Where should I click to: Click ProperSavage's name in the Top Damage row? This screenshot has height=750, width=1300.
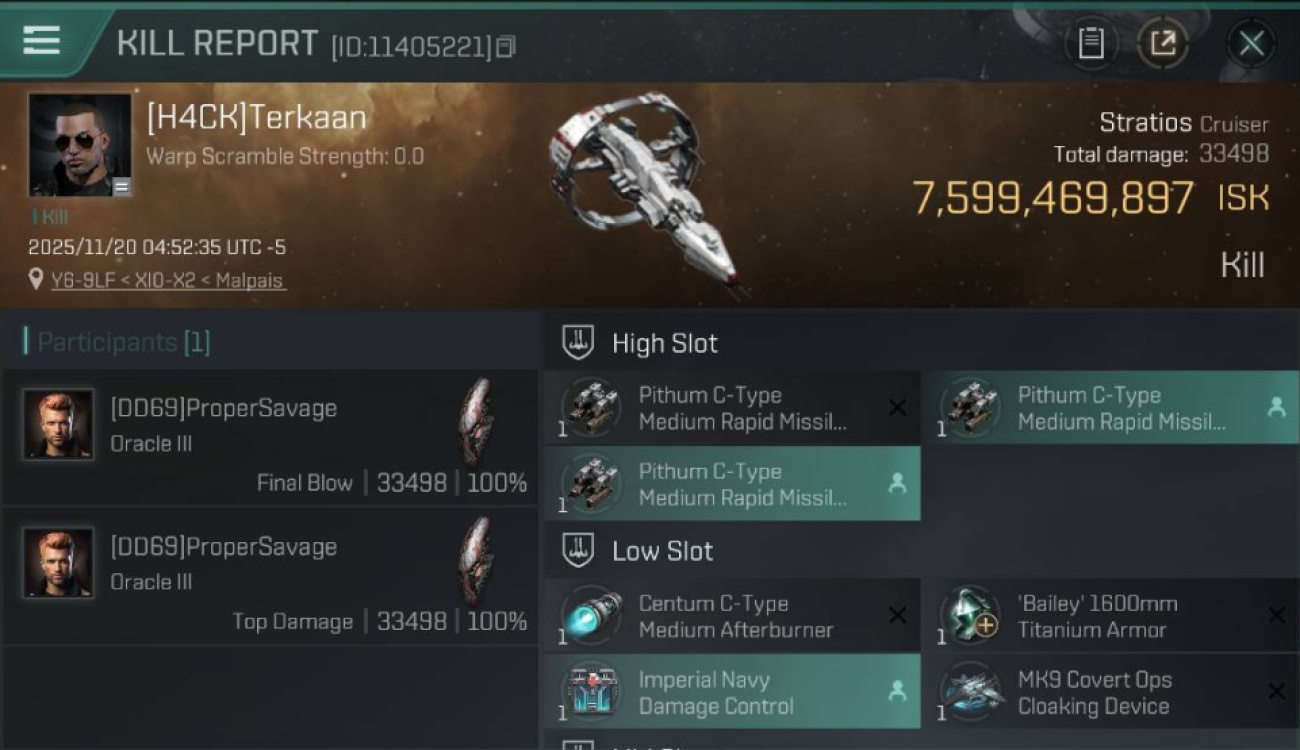click(223, 547)
